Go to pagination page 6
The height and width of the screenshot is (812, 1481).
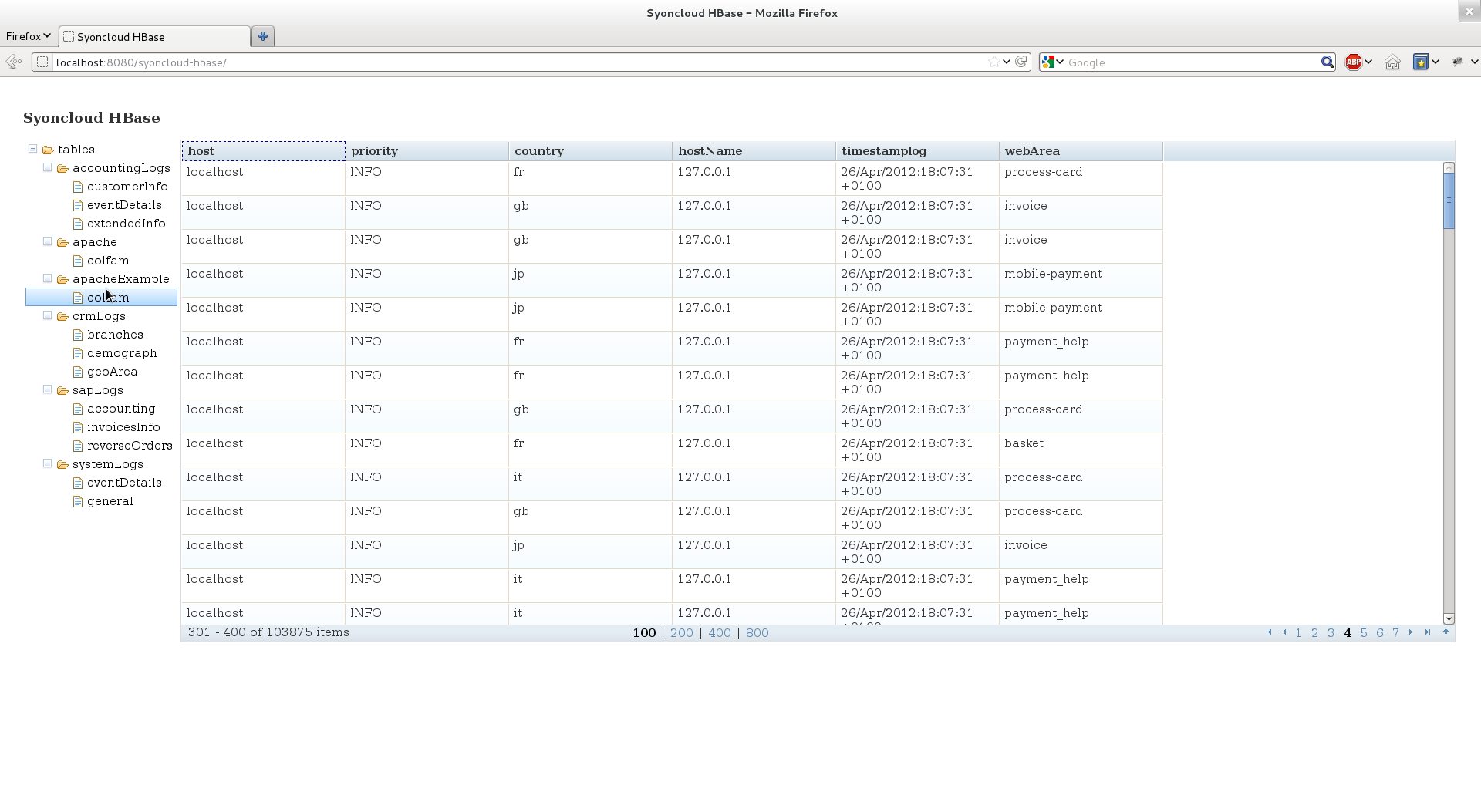point(1379,632)
